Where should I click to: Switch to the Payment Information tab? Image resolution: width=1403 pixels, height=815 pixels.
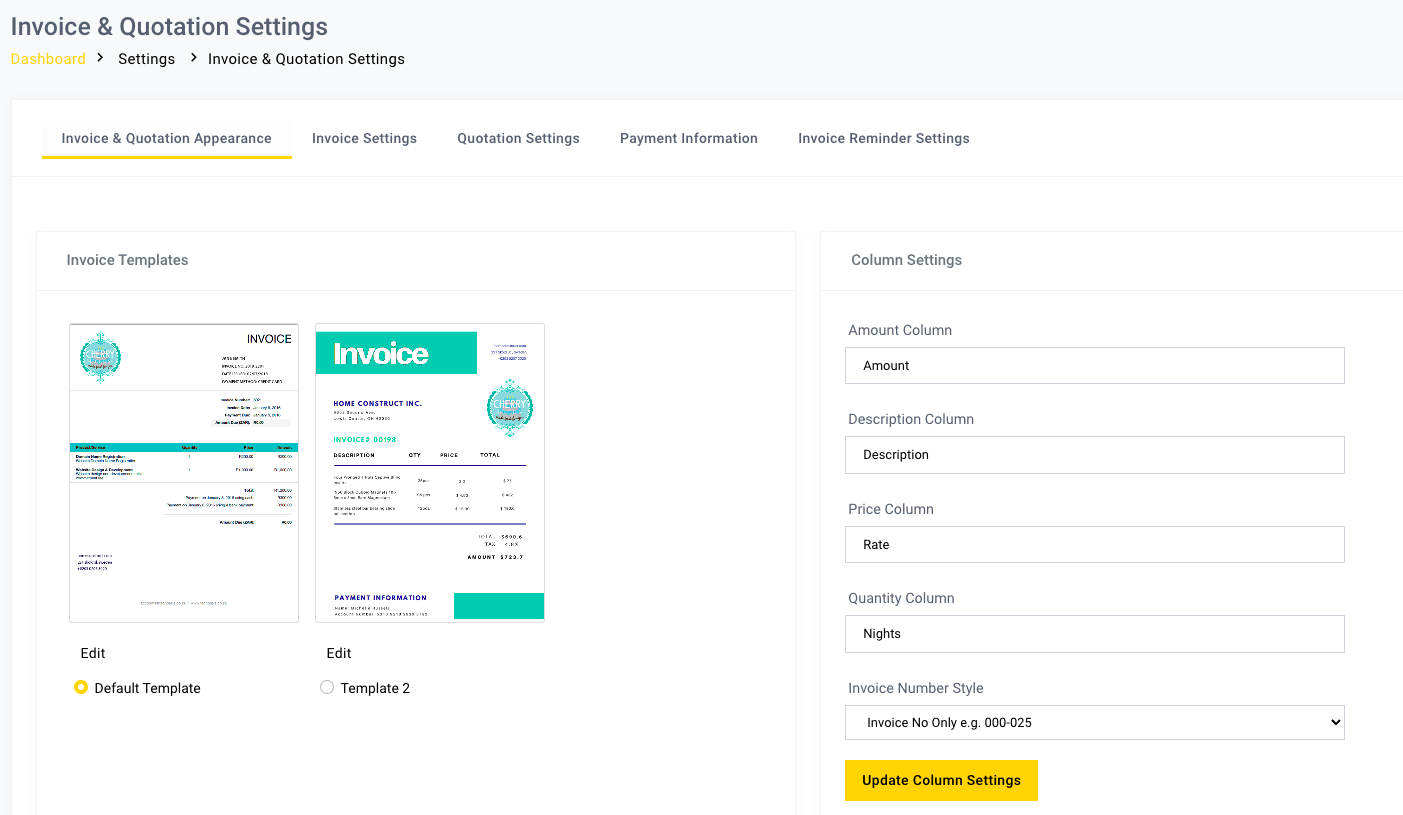(688, 138)
